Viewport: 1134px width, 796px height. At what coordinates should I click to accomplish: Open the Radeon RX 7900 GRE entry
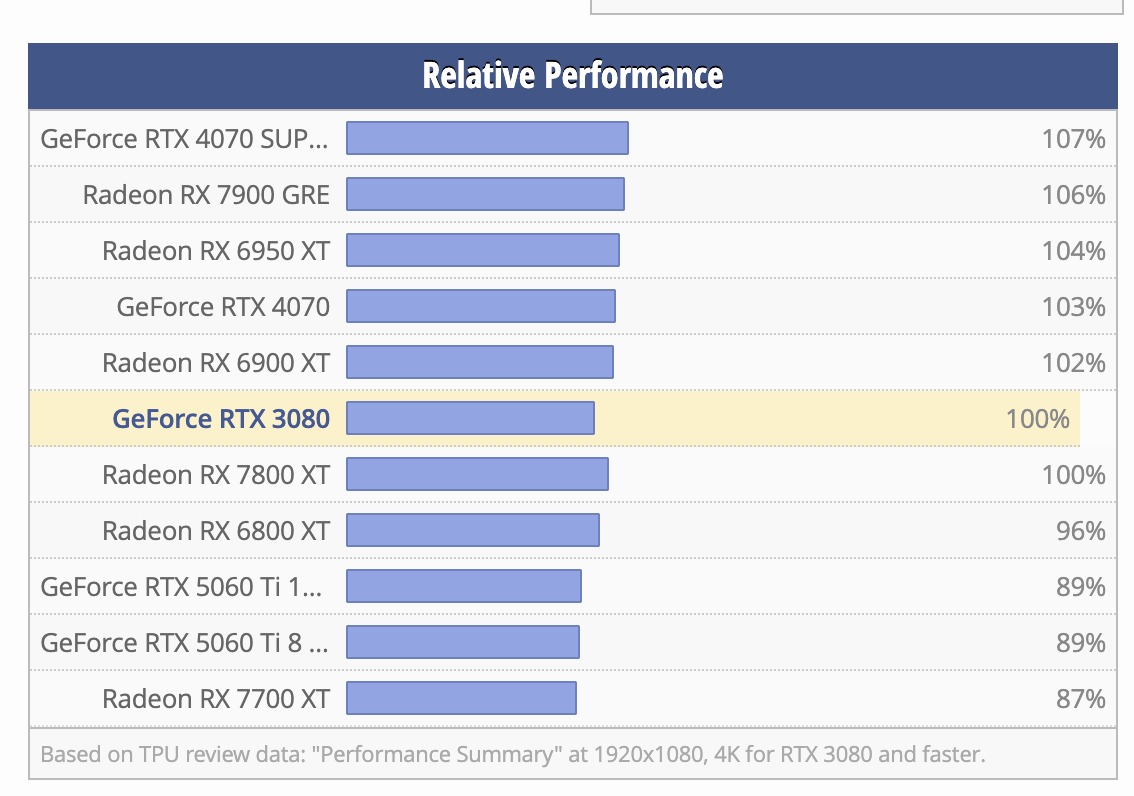(206, 194)
